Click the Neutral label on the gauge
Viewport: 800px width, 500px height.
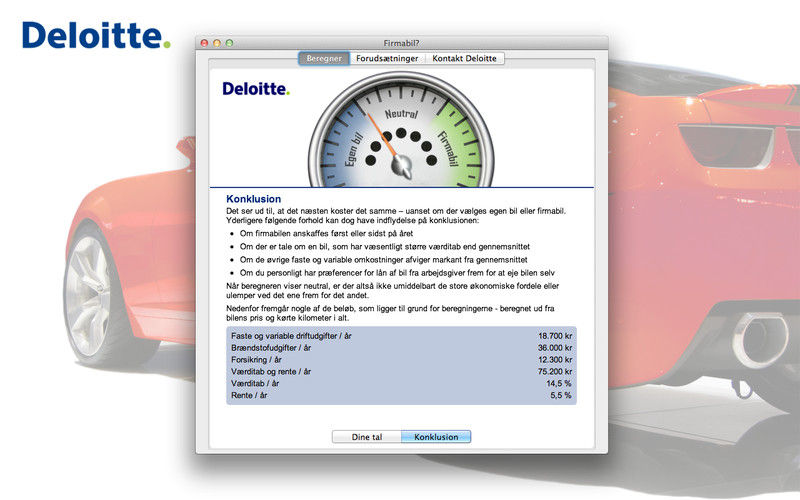point(401,113)
